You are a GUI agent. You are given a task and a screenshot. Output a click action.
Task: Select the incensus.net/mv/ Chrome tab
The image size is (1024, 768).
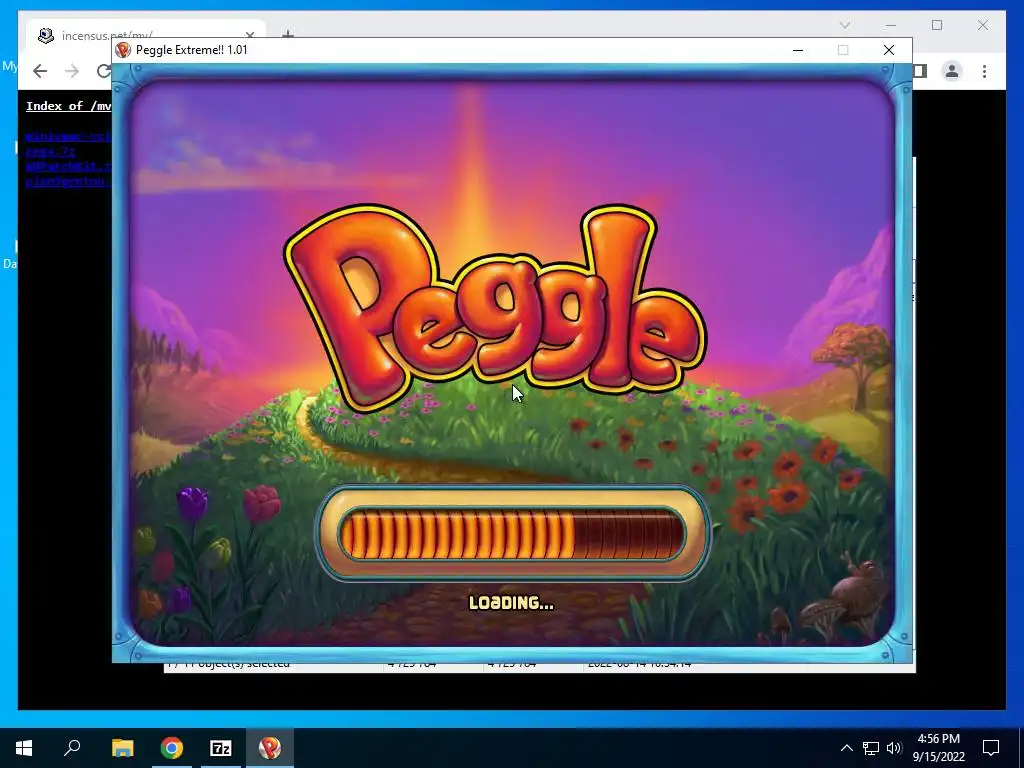pyautogui.click(x=147, y=35)
